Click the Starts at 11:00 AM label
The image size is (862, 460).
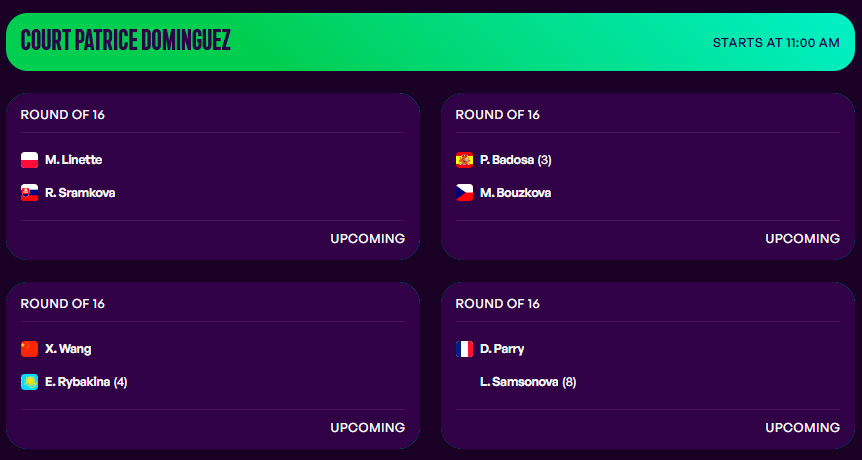(776, 42)
